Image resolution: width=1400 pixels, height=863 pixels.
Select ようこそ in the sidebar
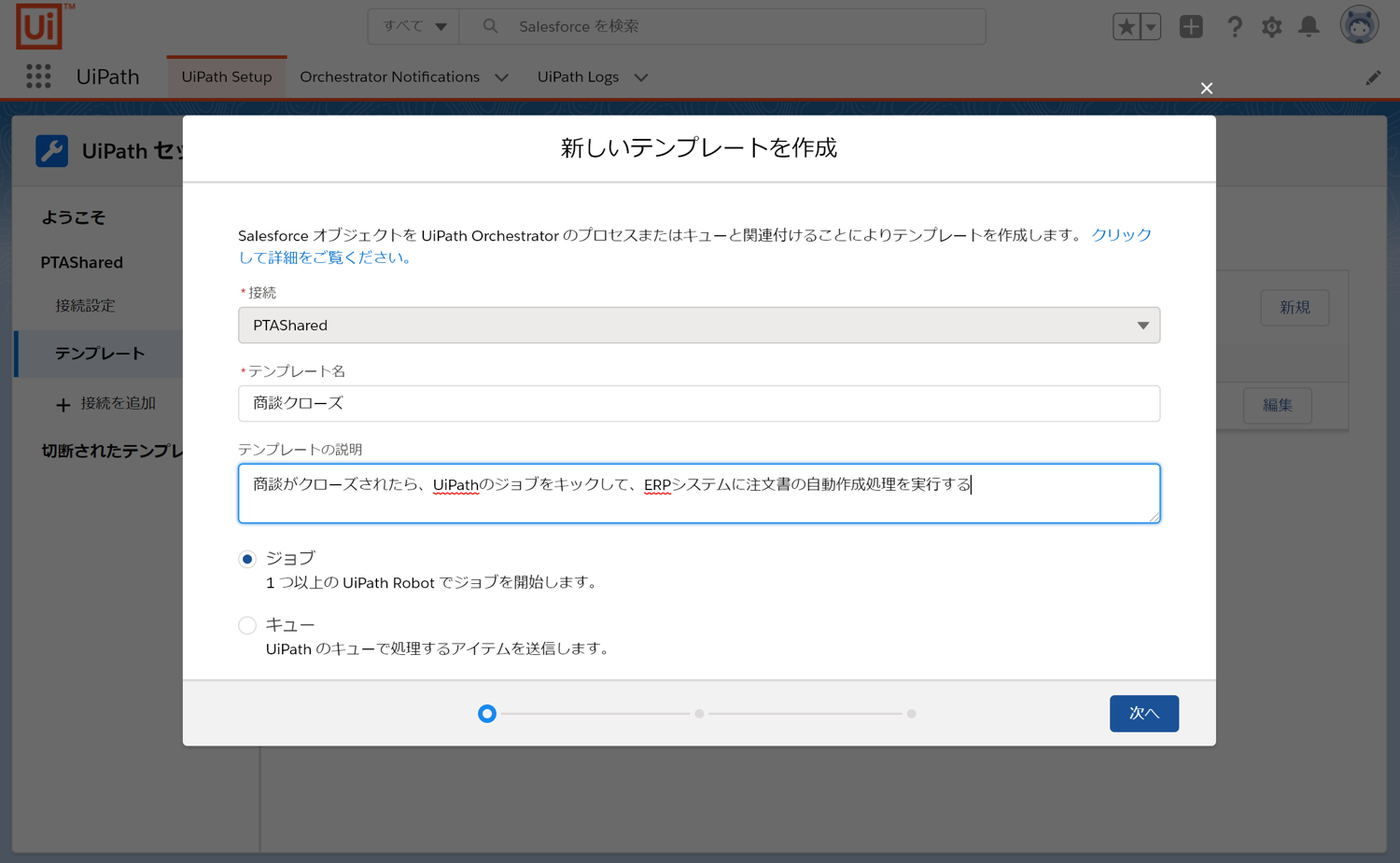tap(74, 217)
